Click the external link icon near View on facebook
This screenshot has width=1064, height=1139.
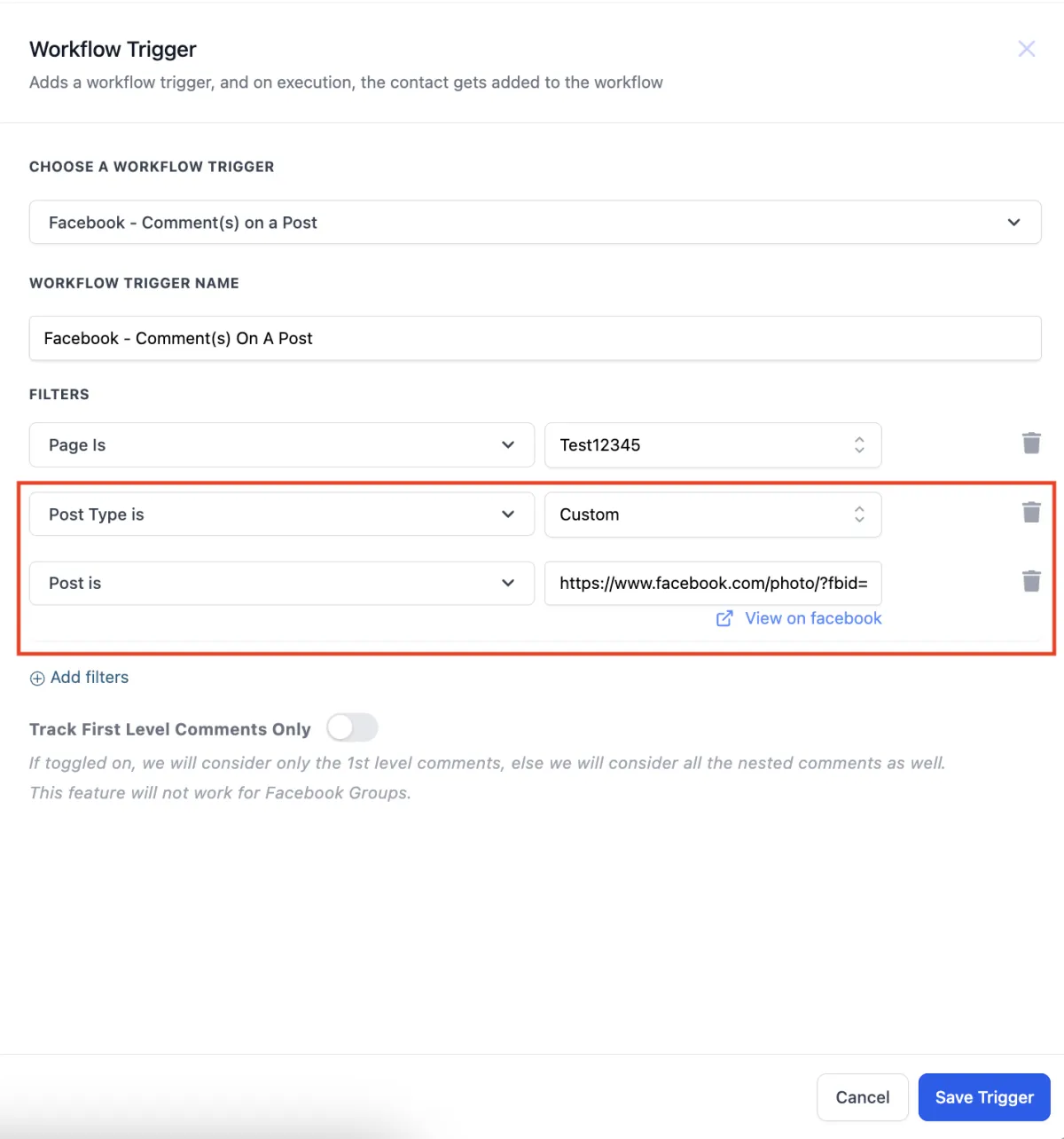[x=724, y=618]
